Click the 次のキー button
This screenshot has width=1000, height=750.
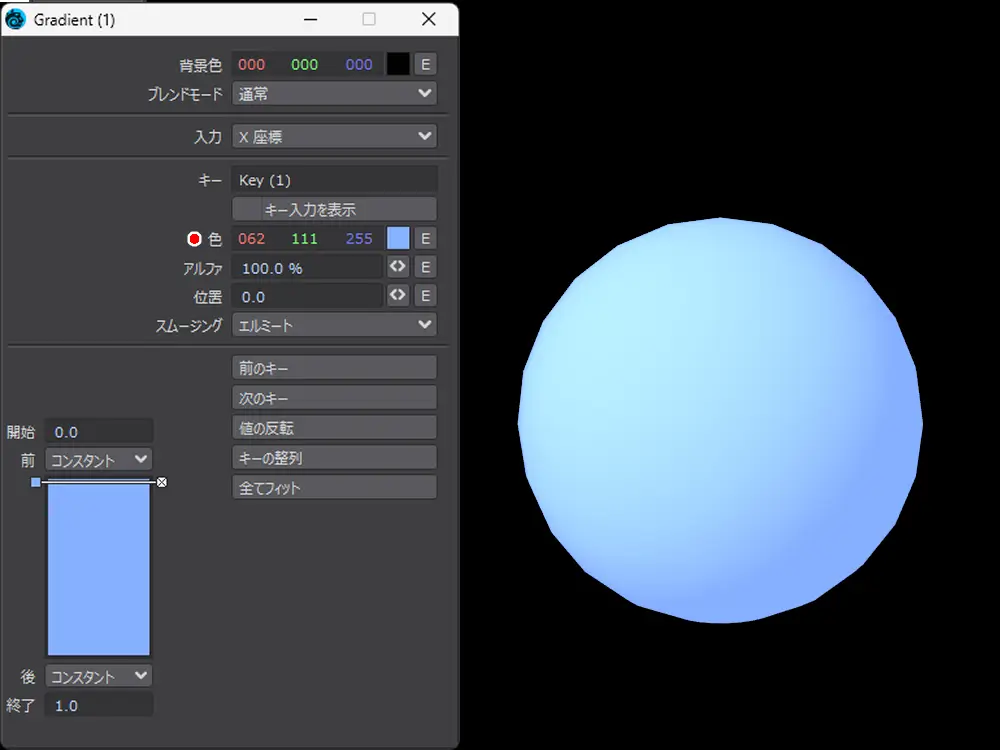(x=334, y=398)
